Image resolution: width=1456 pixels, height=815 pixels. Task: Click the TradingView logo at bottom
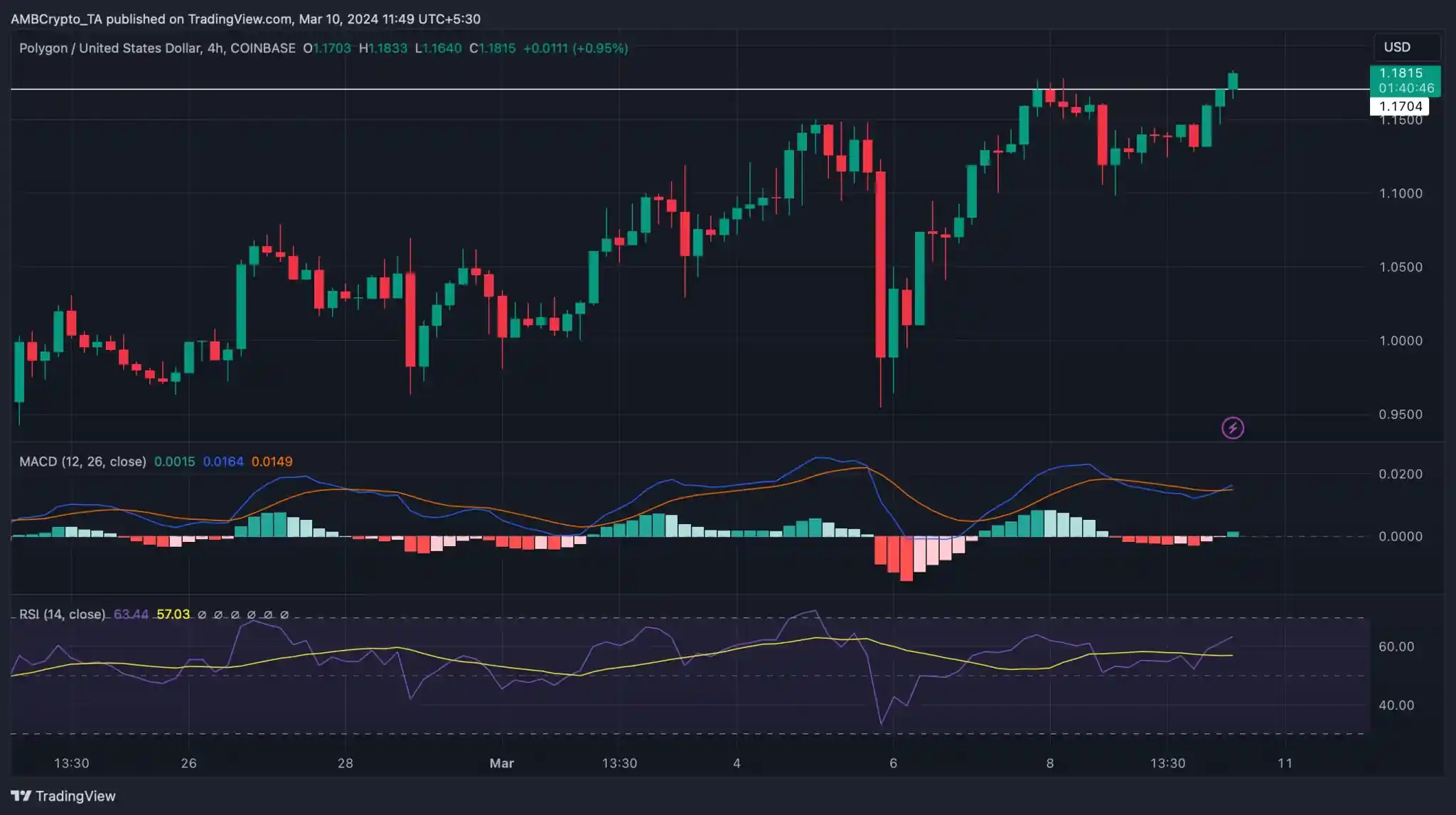pyautogui.click(x=63, y=796)
